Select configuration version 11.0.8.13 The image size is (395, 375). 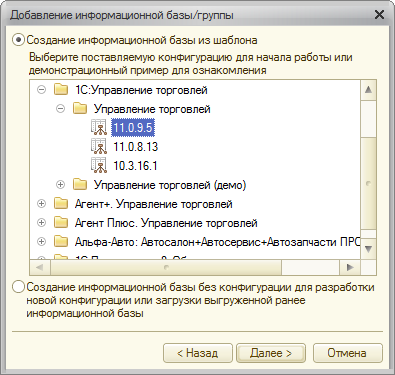[x=135, y=147]
